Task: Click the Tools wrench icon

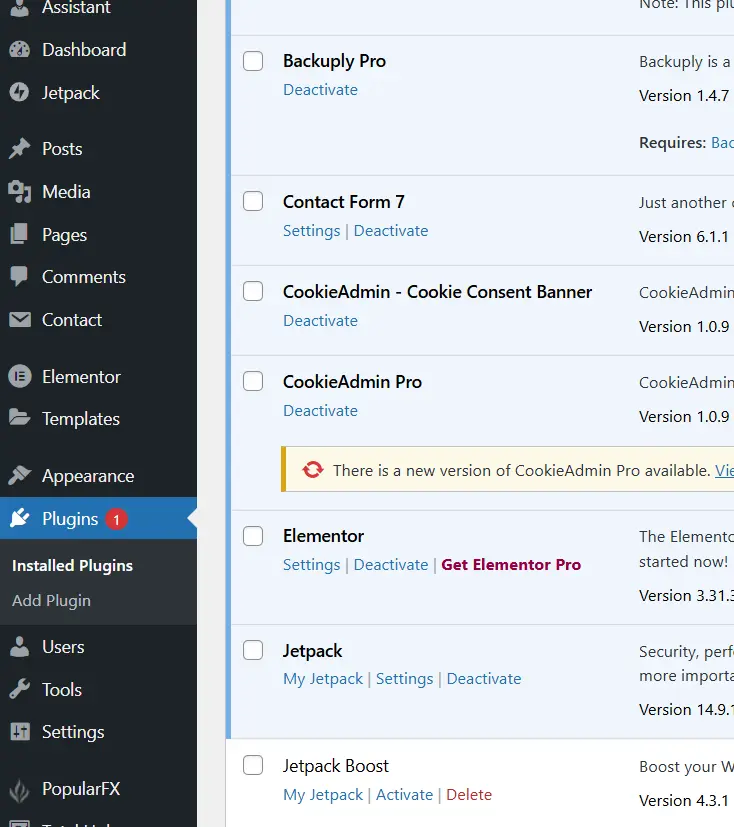Action: tap(20, 689)
